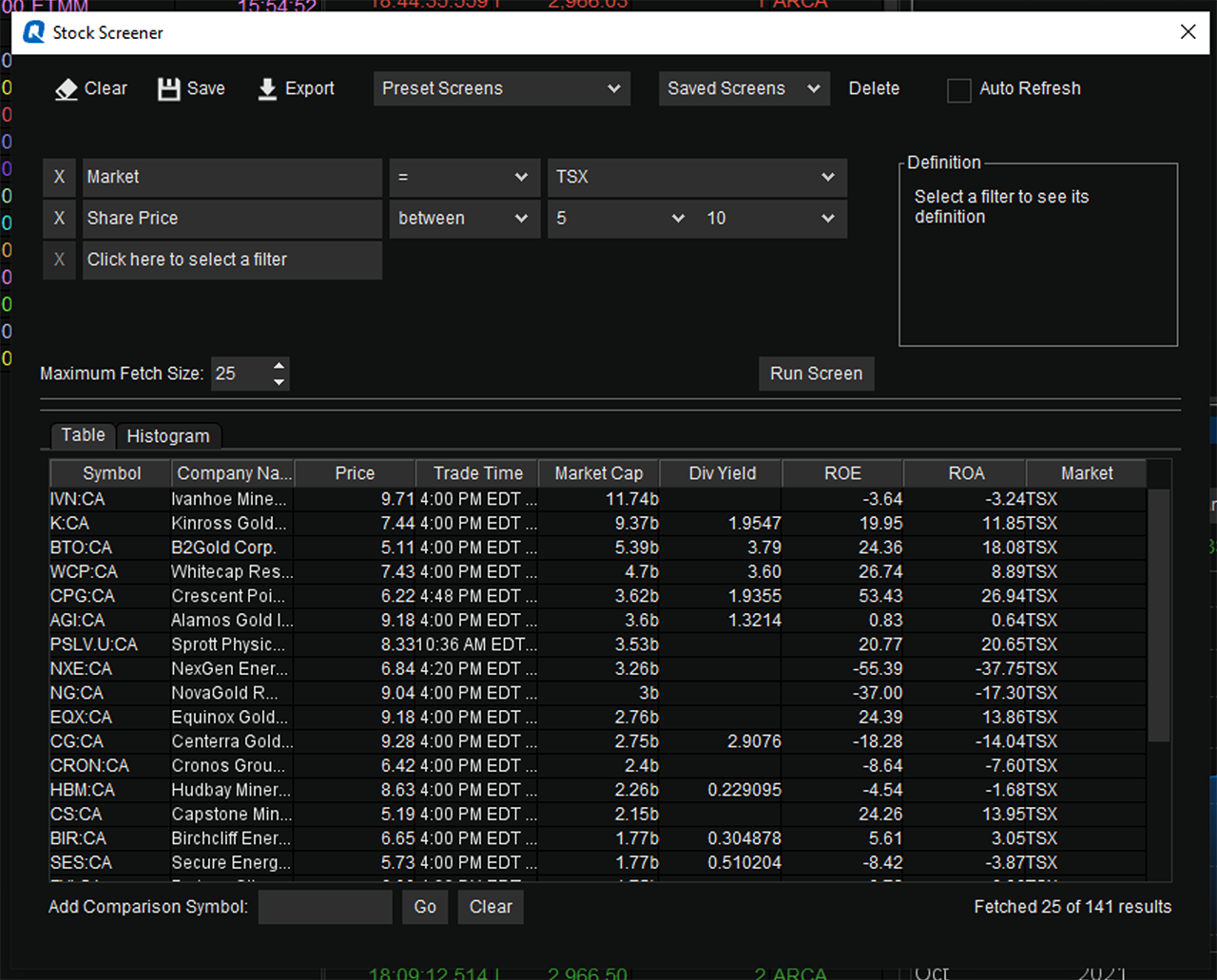Select the CPG:CA symbol cell
Screen dimensions: 1217x980
pos(110,596)
